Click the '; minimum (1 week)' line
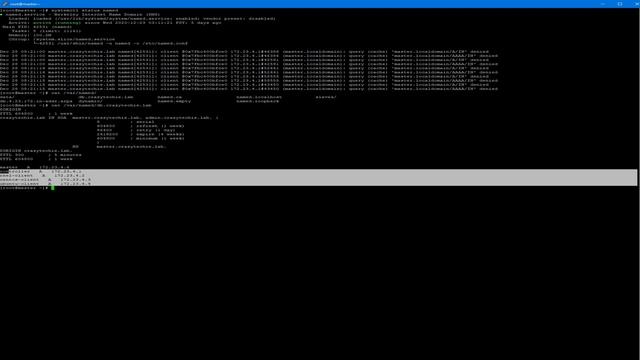 (140, 138)
